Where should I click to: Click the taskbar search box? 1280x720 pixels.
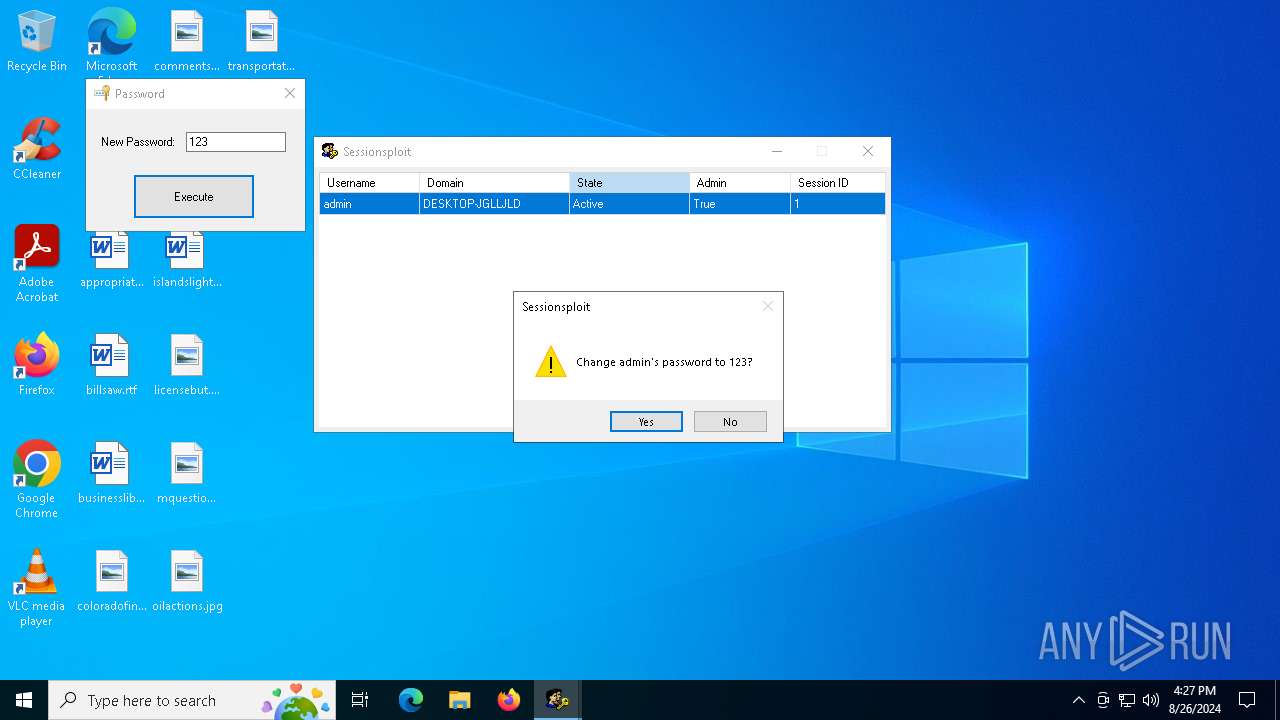pos(192,700)
